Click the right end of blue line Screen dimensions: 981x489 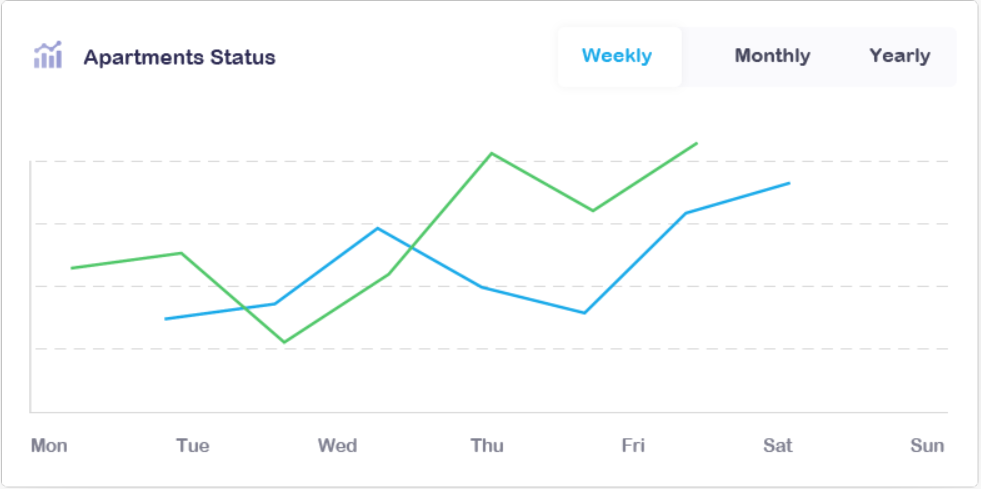pos(789,183)
